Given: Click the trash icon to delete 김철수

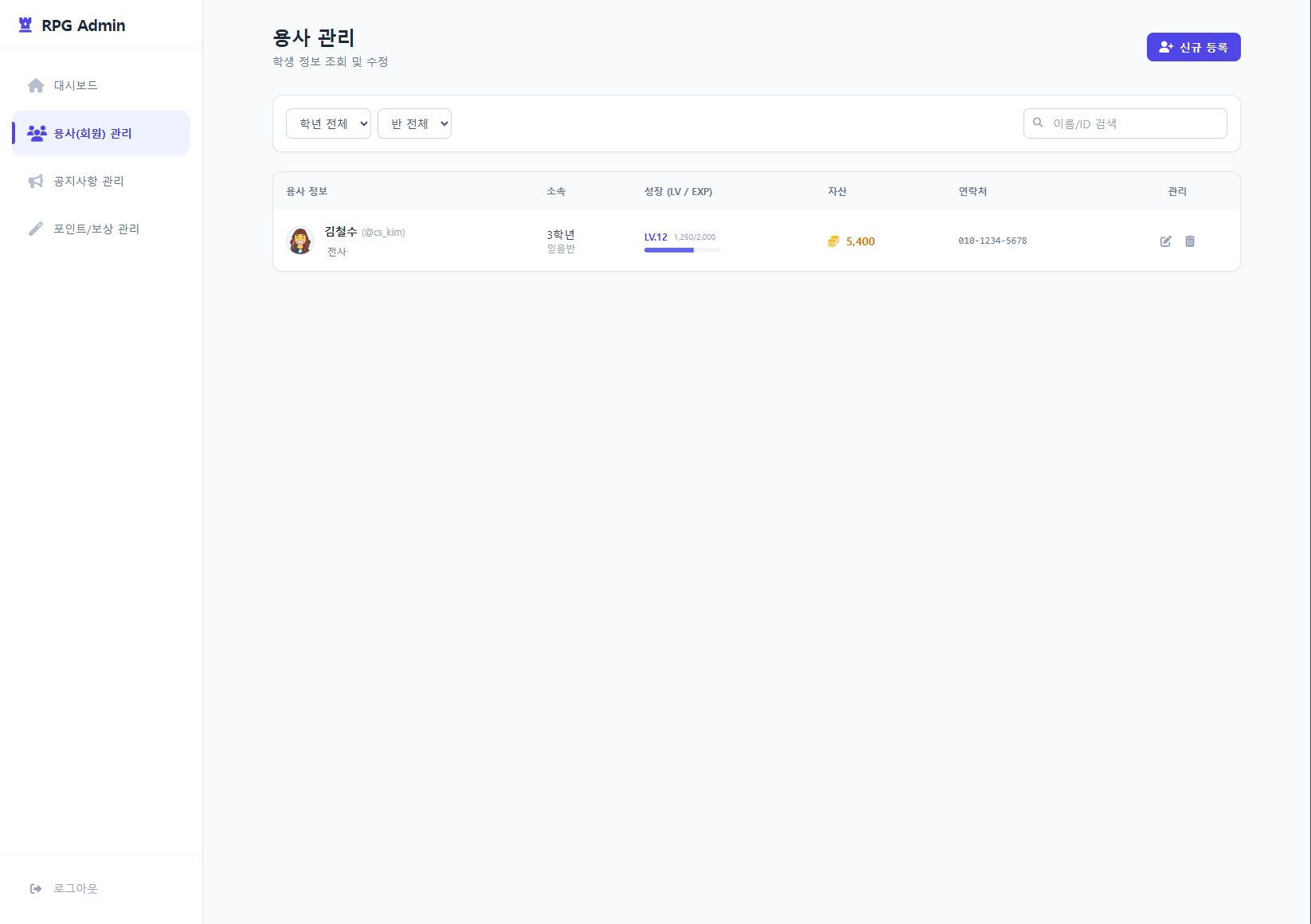Looking at the screenshot, I should pos(1191,241).
